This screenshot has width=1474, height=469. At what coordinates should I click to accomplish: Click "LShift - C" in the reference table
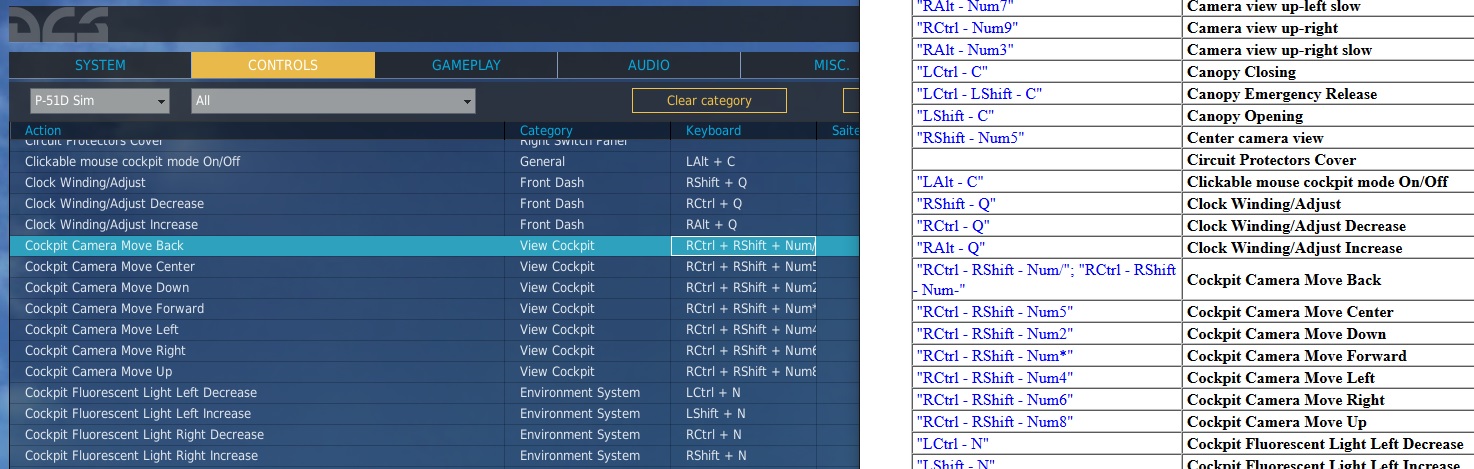[955, 116]
